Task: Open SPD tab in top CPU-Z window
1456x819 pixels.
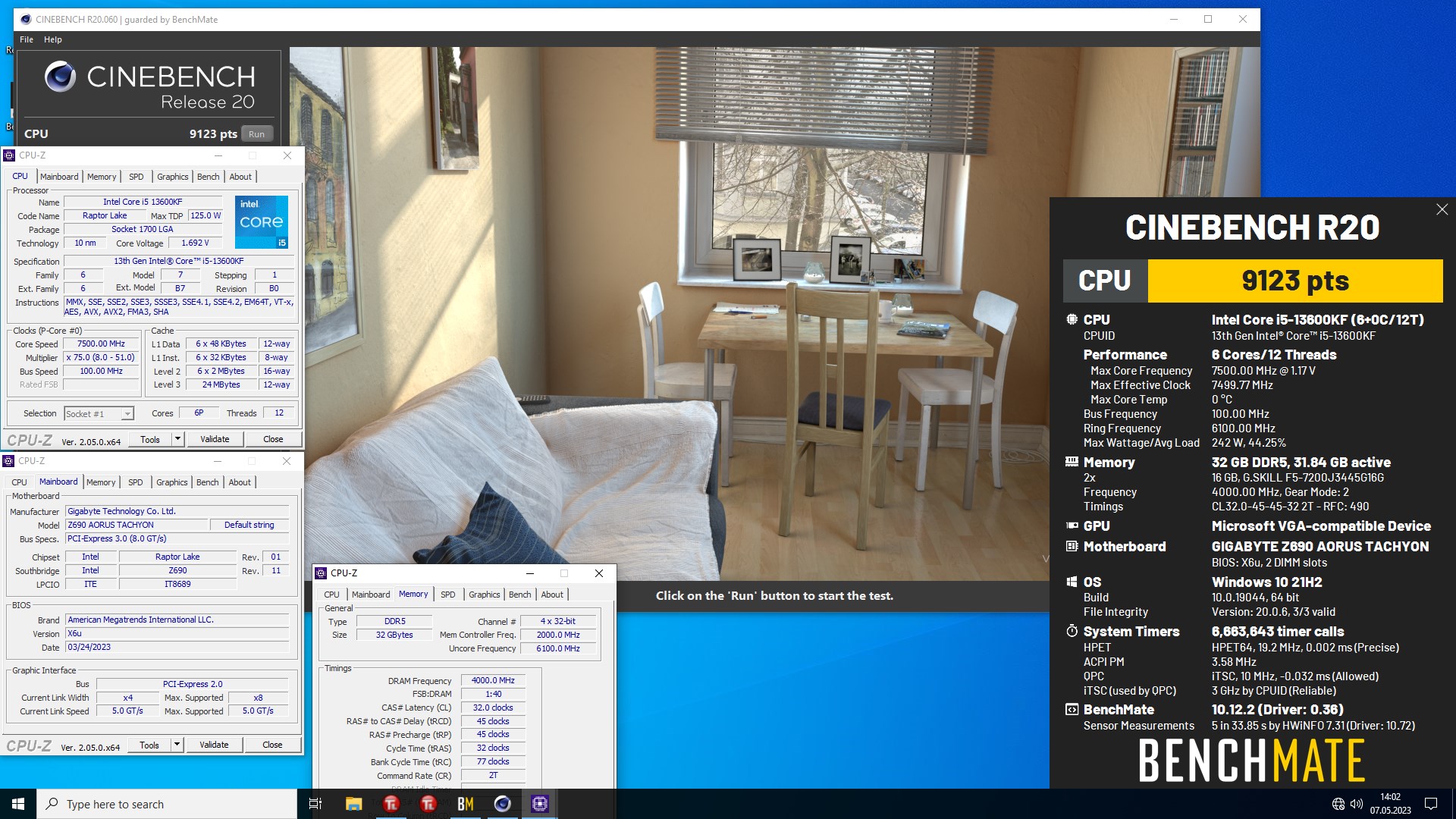Action: (x=136, y=177)
